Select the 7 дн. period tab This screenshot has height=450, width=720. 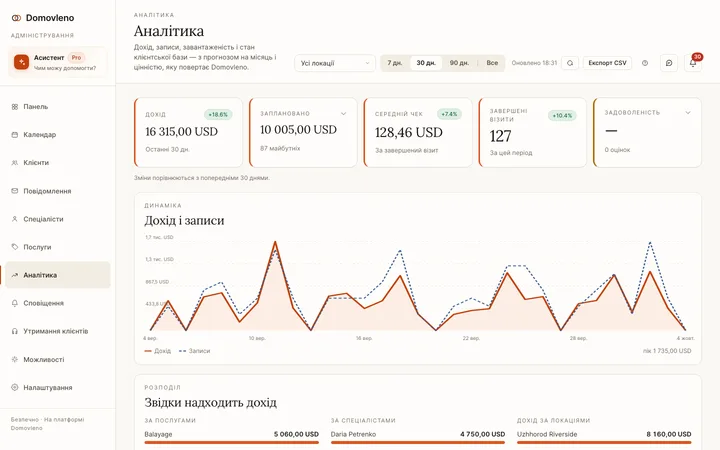point(394,63)
